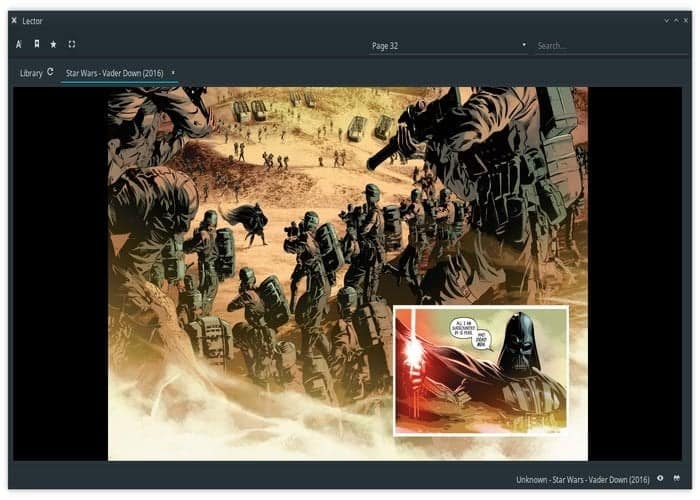Close the Star Wars - Vader Down tab
Image resolution: width=700 pixels, height=500 pixels.
[173, 72]
